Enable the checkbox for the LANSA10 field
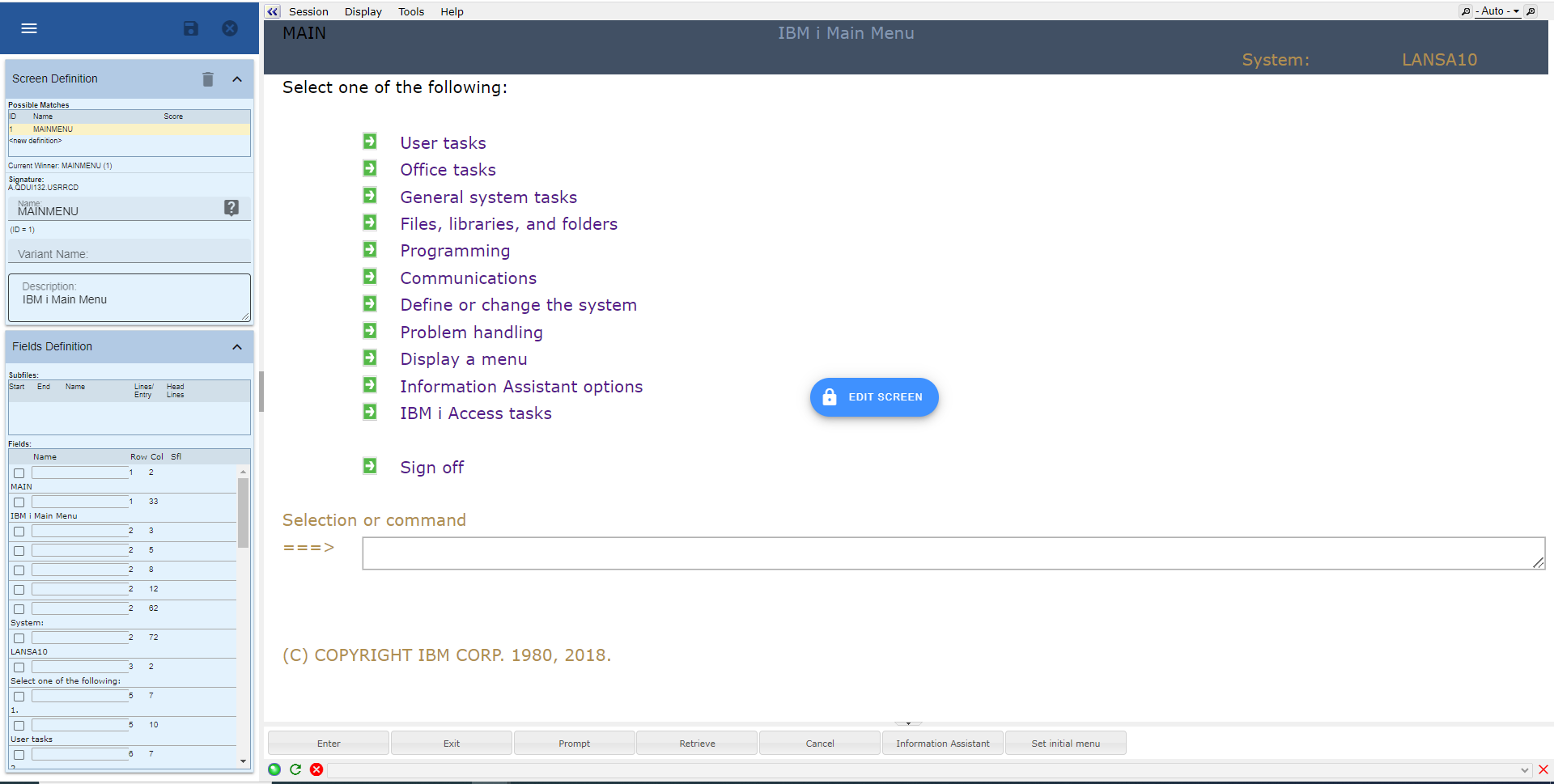 click(x=19, y=638)
